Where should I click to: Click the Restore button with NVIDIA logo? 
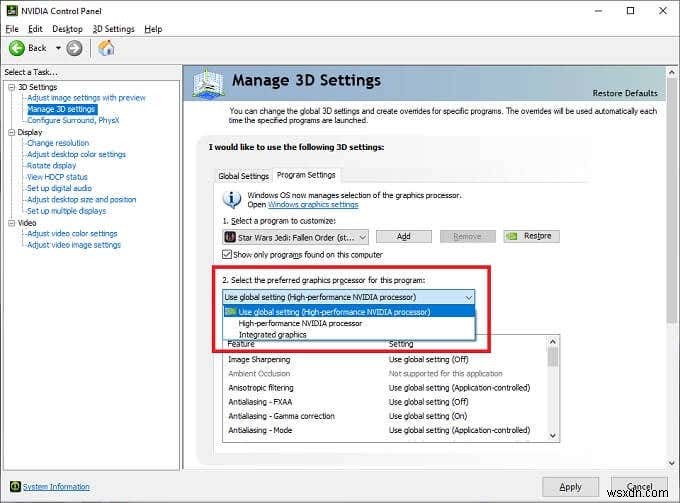[x=532, y=236]
